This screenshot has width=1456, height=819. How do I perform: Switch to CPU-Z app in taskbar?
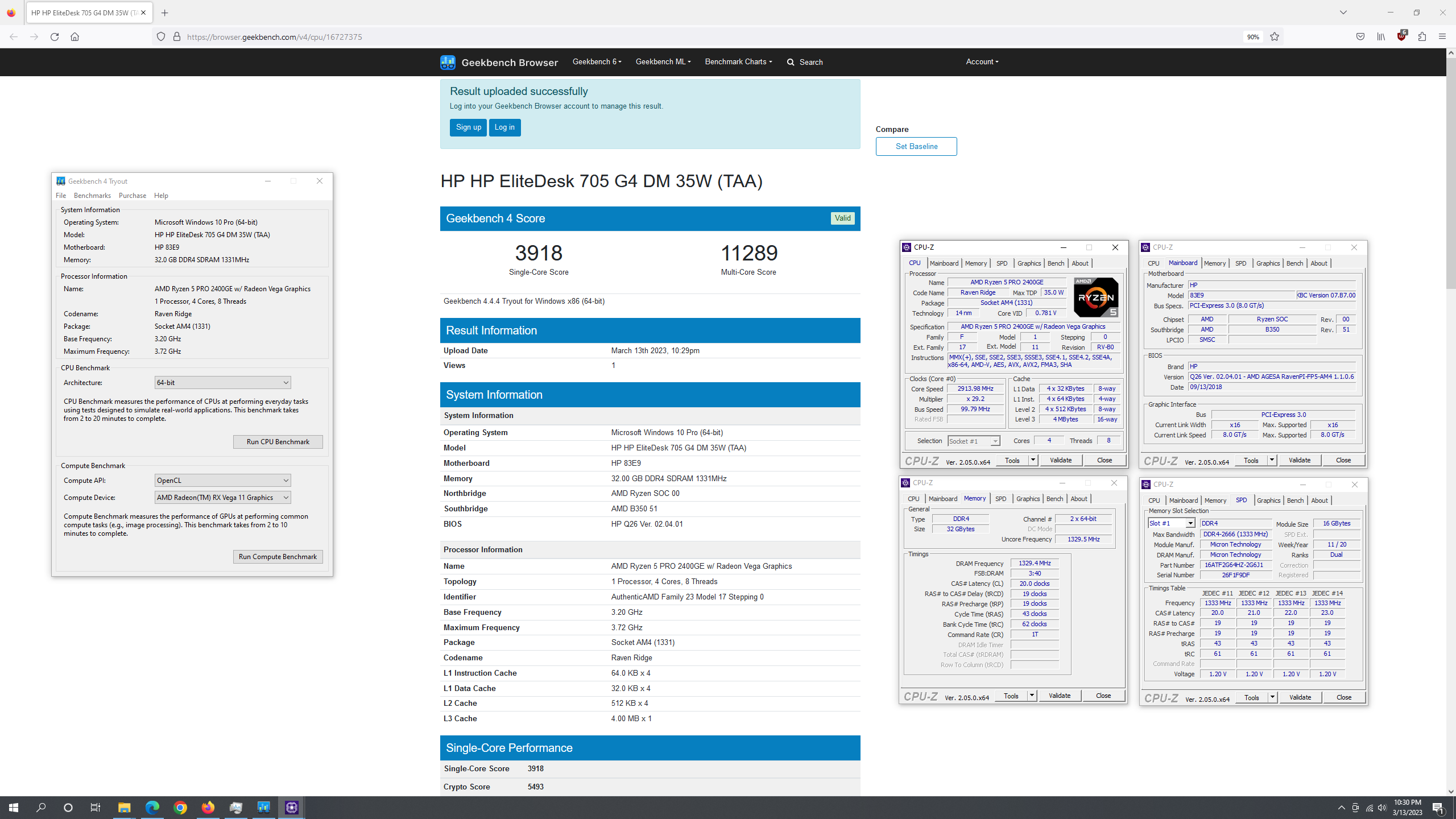tap(292, 807)
